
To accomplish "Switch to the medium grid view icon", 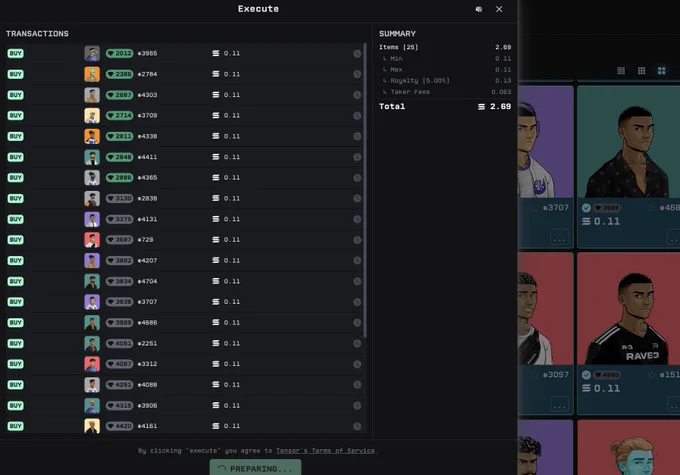I will [641, 71].
